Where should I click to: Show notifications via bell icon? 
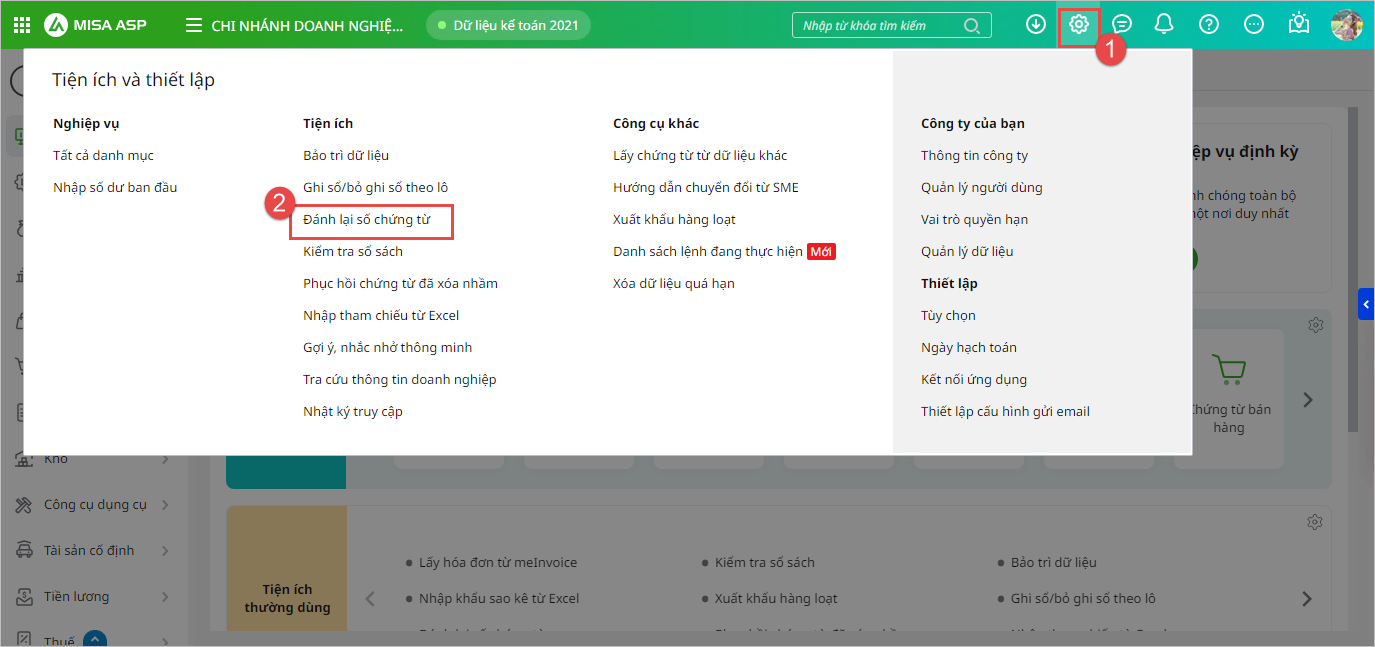pos(1164,24)
